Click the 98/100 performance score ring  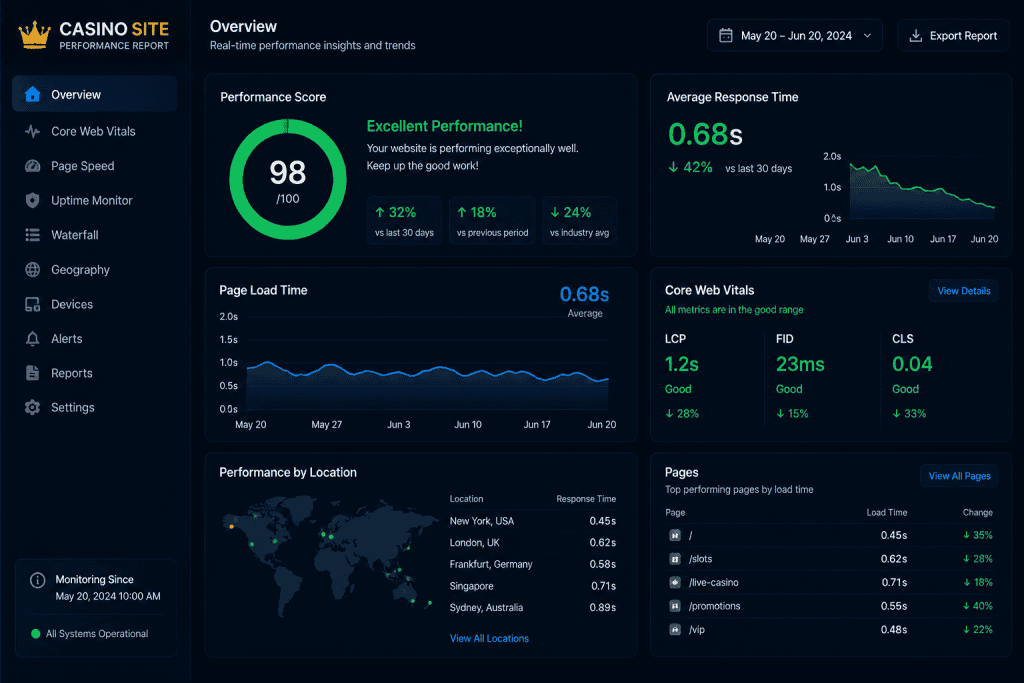pyautogui.click(x=287, y=180)
